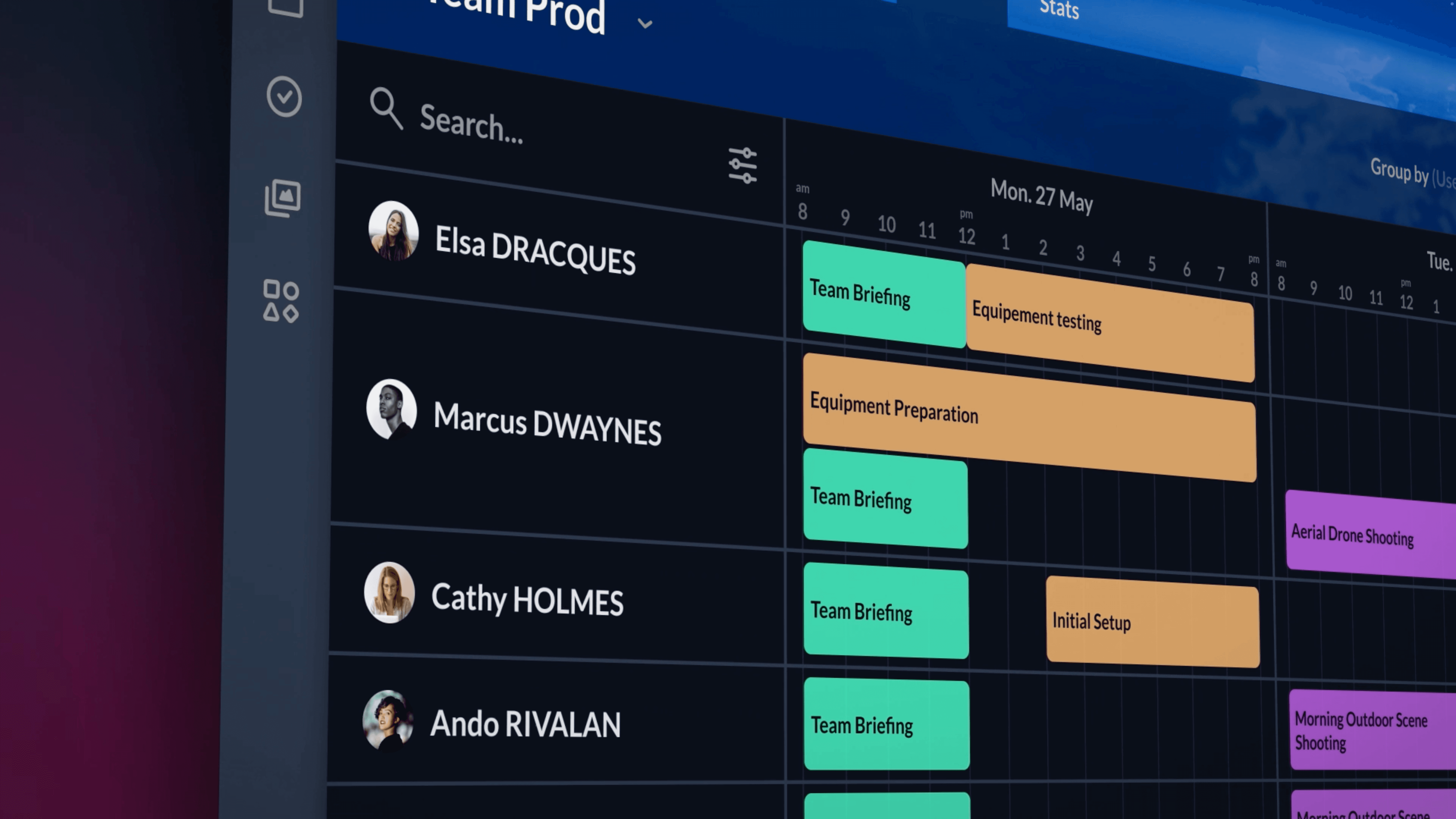Select Ando RIVALAN avatar
The width and height of the screenshot is (1456, 819).
[388, 721]
